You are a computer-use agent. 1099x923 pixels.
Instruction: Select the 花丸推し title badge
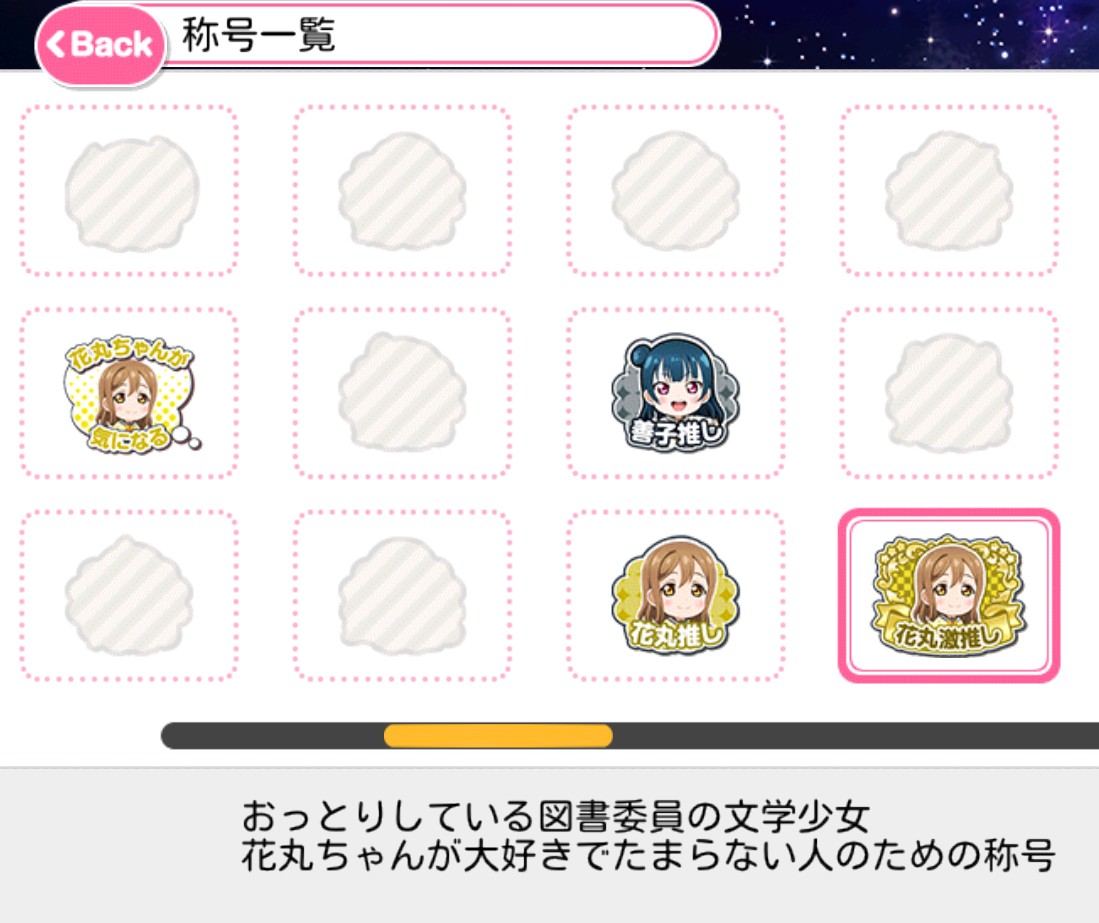[676, 595]
